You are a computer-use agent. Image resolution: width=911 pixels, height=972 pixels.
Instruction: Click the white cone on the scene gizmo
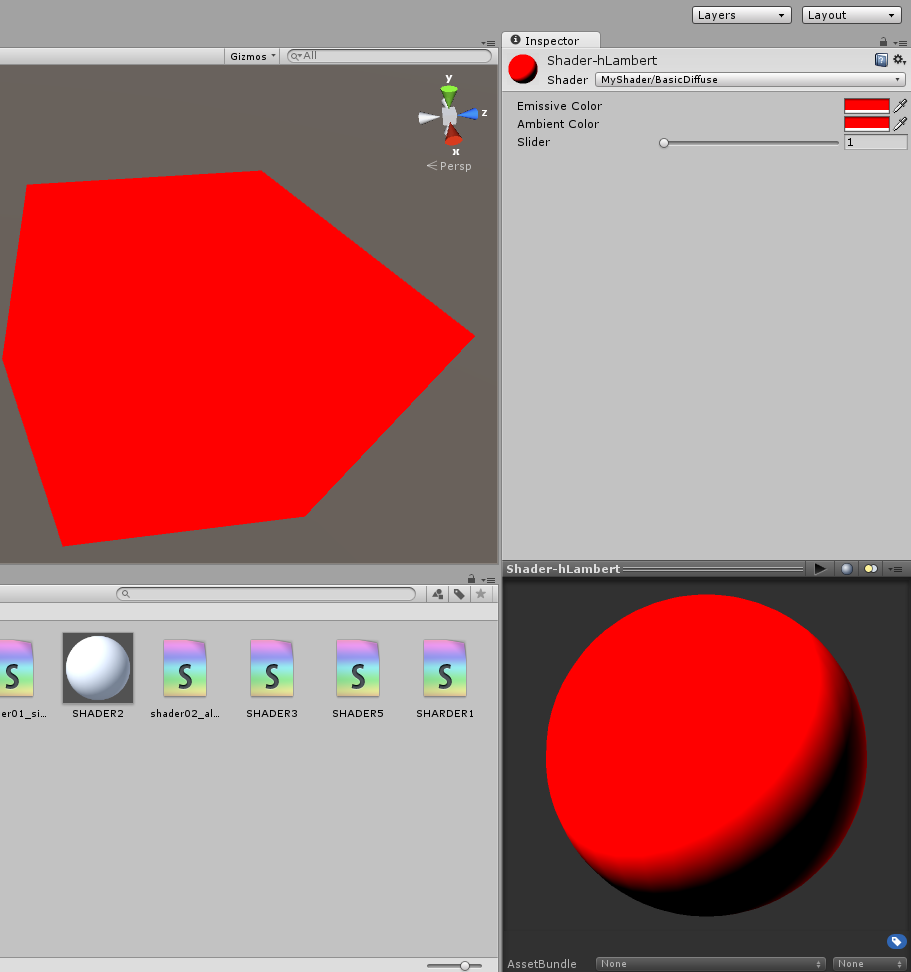click(428, 117)
